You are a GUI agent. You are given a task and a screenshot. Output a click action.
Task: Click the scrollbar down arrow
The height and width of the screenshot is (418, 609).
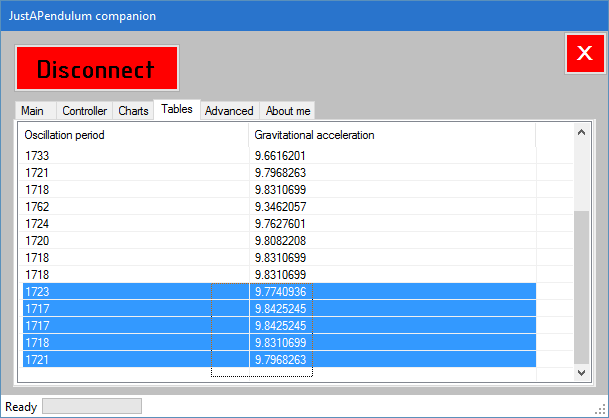(x=581, y=373)
